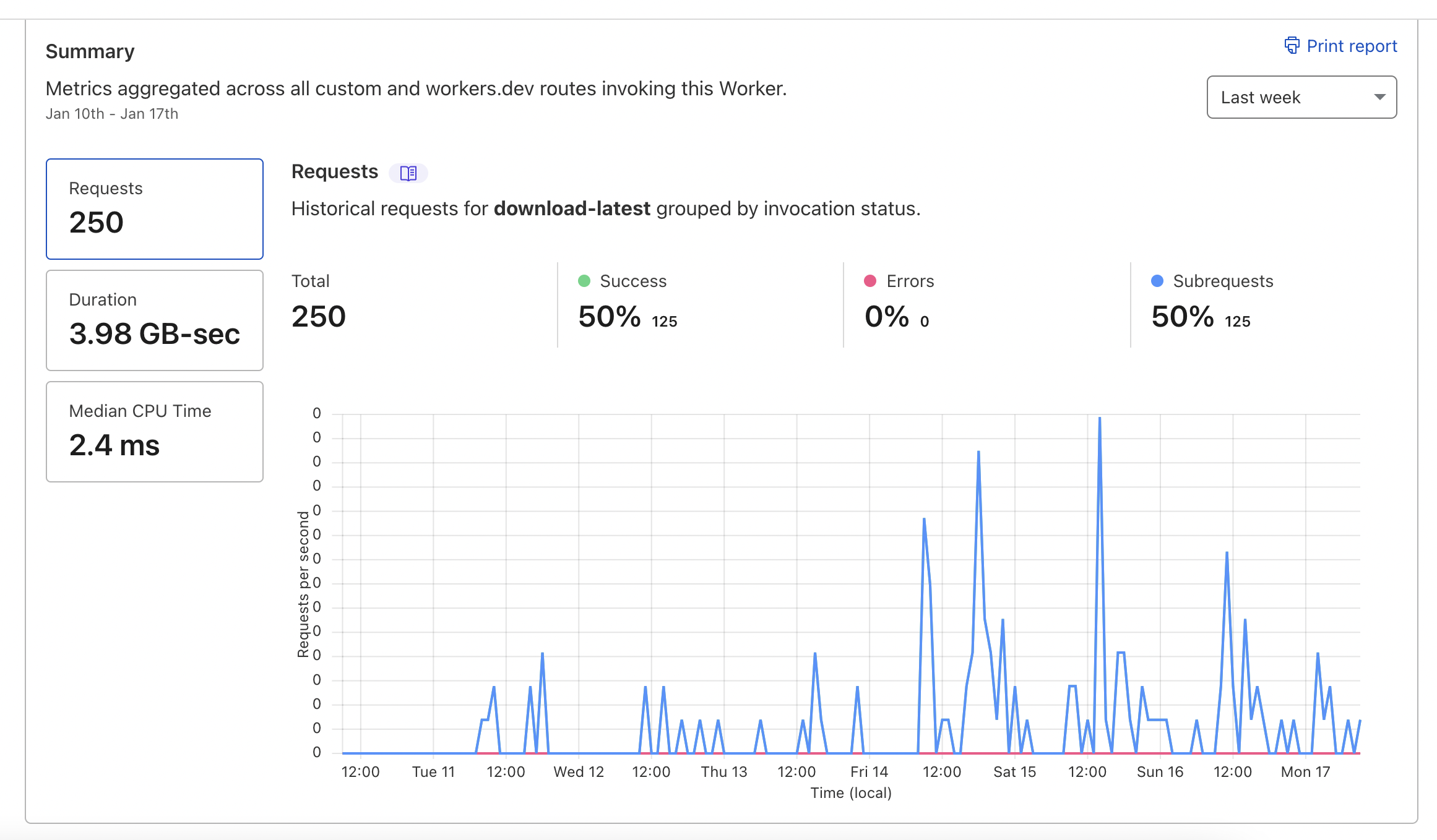
Task: Click the blue Subrequests legend dot
Action: (1156, 281)
